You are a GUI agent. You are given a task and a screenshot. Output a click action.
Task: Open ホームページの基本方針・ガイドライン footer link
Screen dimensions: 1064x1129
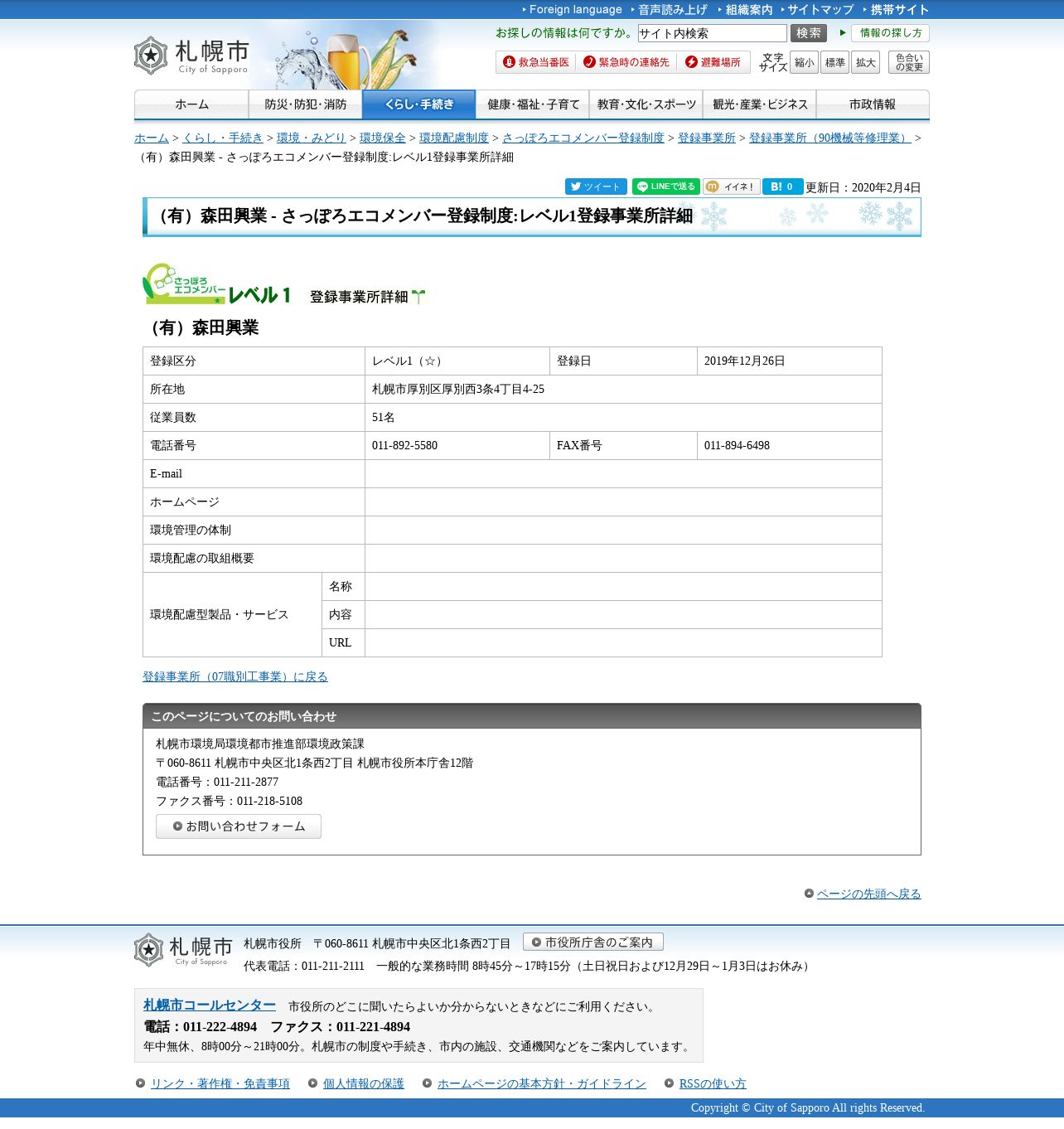coord(542,1083)
